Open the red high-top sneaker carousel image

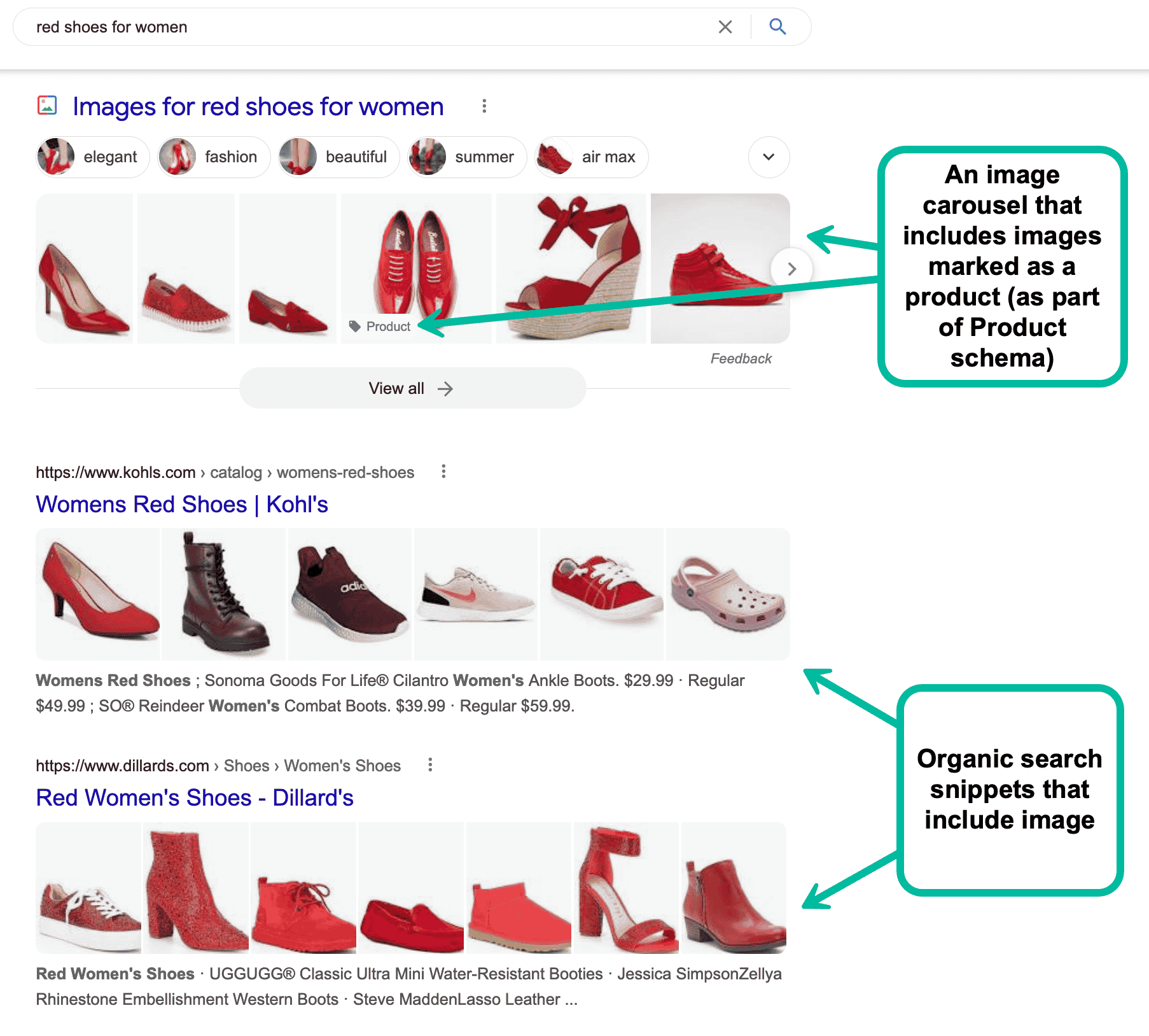720,269
